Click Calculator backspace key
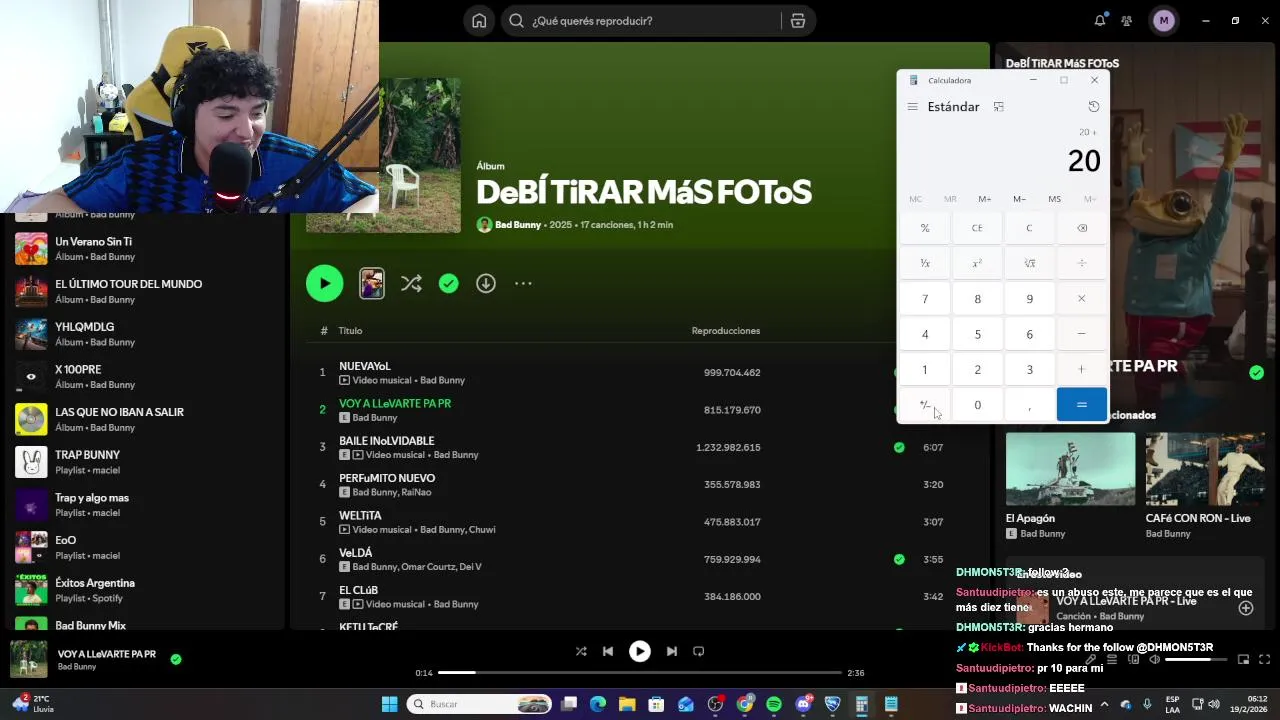The image size is (1280, 720). click(1081, 228)
